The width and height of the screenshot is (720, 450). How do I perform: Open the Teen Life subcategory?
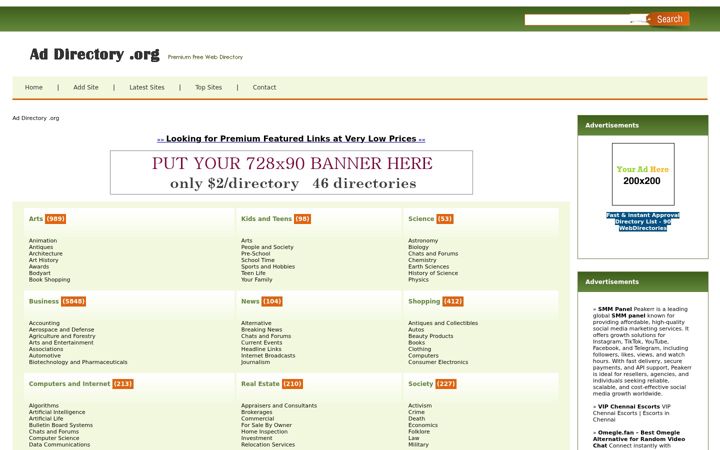[x=253, y=273]
